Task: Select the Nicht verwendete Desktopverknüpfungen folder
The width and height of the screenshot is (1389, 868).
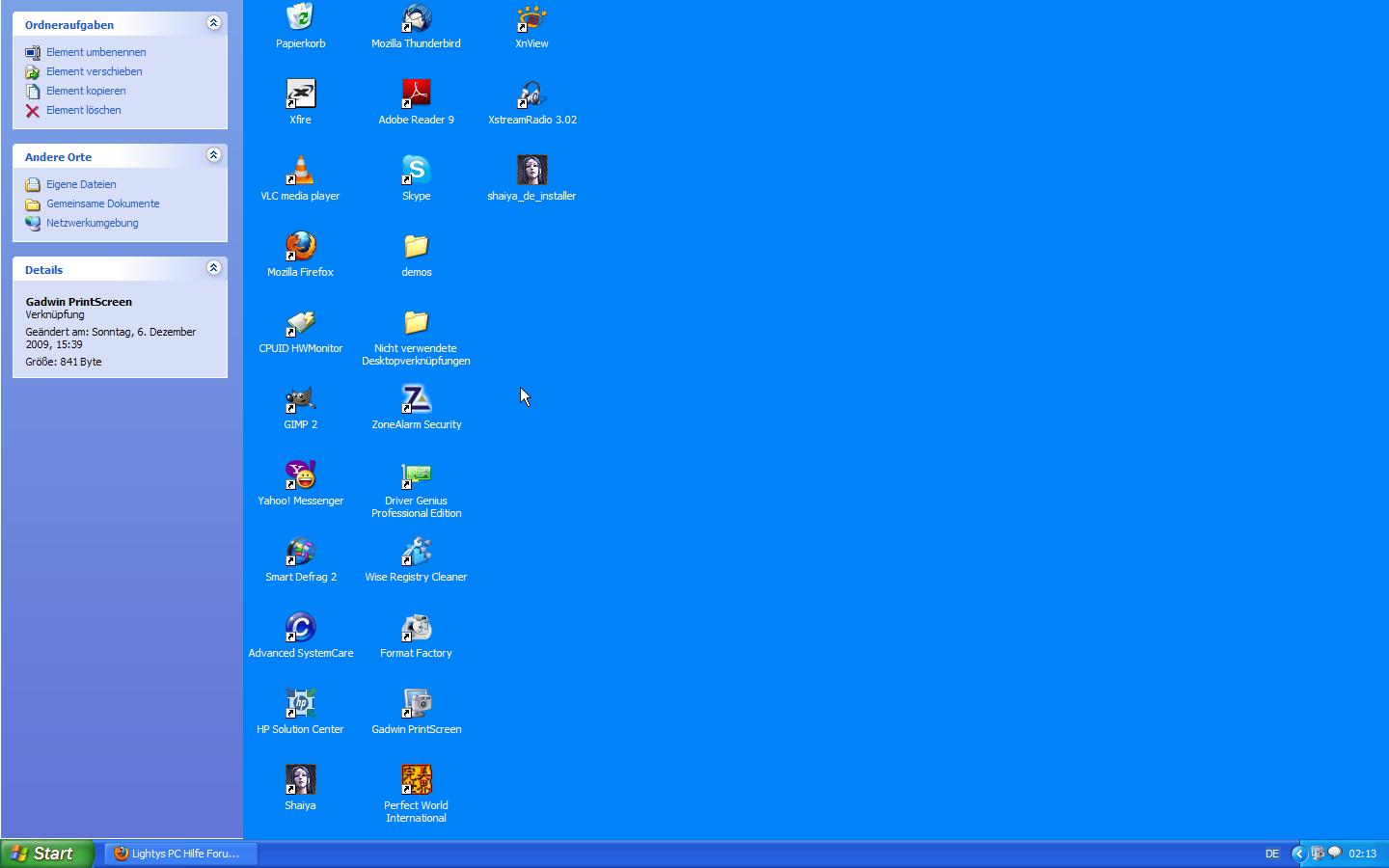Action: pyautogui.click(x=416, y=322)
